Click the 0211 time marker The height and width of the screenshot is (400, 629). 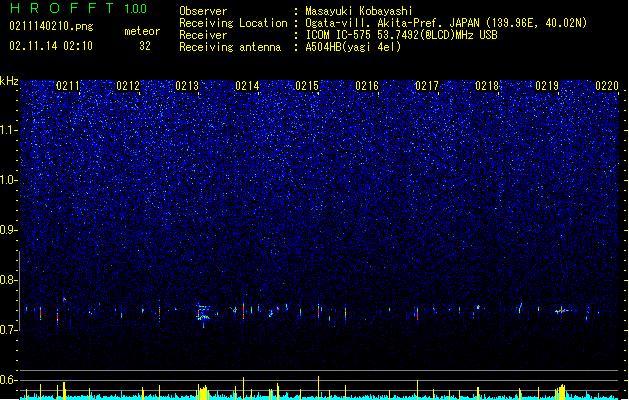tap(68, 86)
